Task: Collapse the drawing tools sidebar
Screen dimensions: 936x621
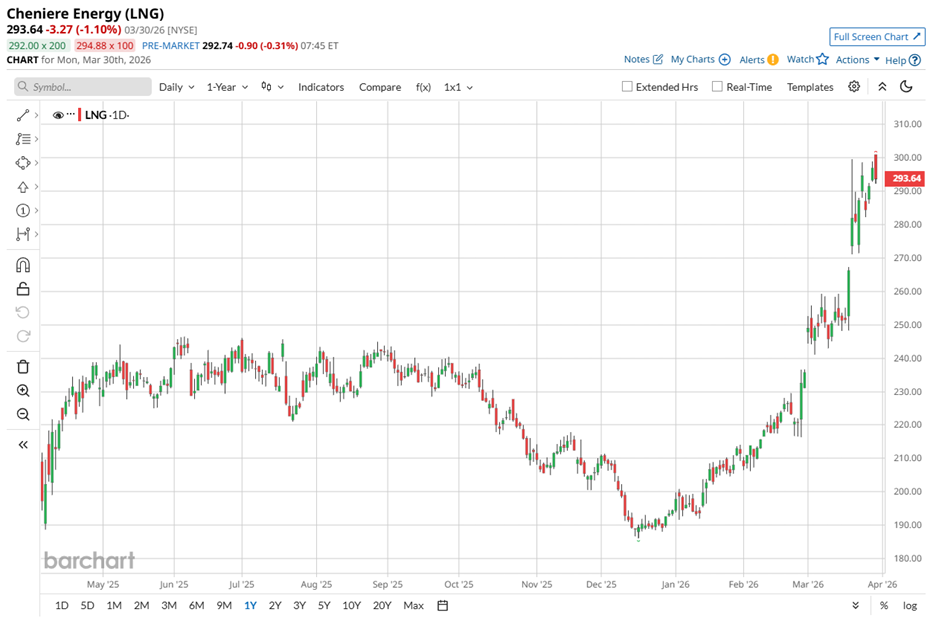Action: (x=23, y=445)
